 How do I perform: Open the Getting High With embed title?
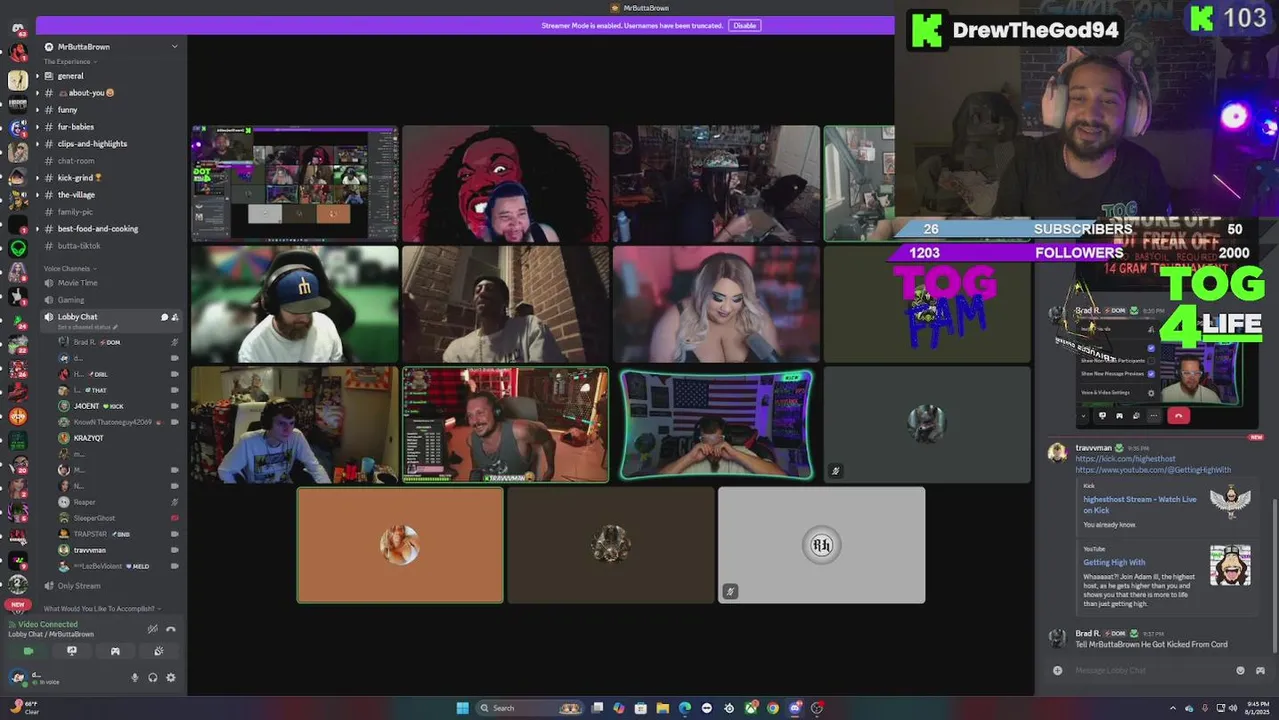[x=1114, y=563]
